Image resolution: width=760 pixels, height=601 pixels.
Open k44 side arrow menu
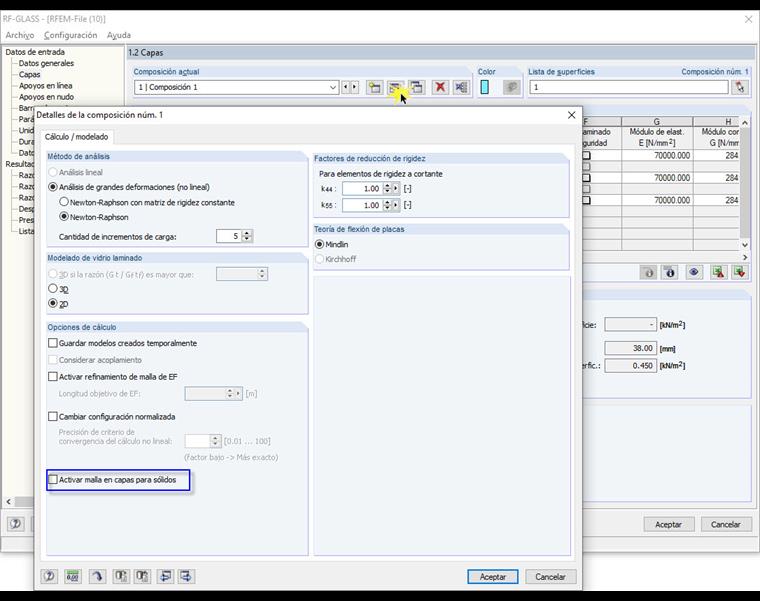coord(396,189)
